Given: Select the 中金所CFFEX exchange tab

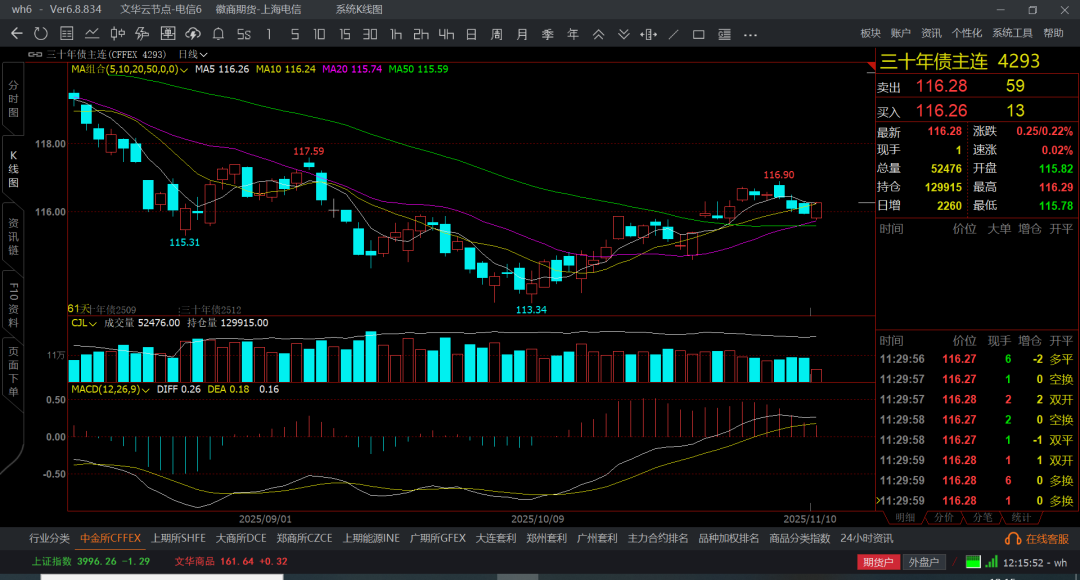Looking at the screenshot, I should [111, 538].
